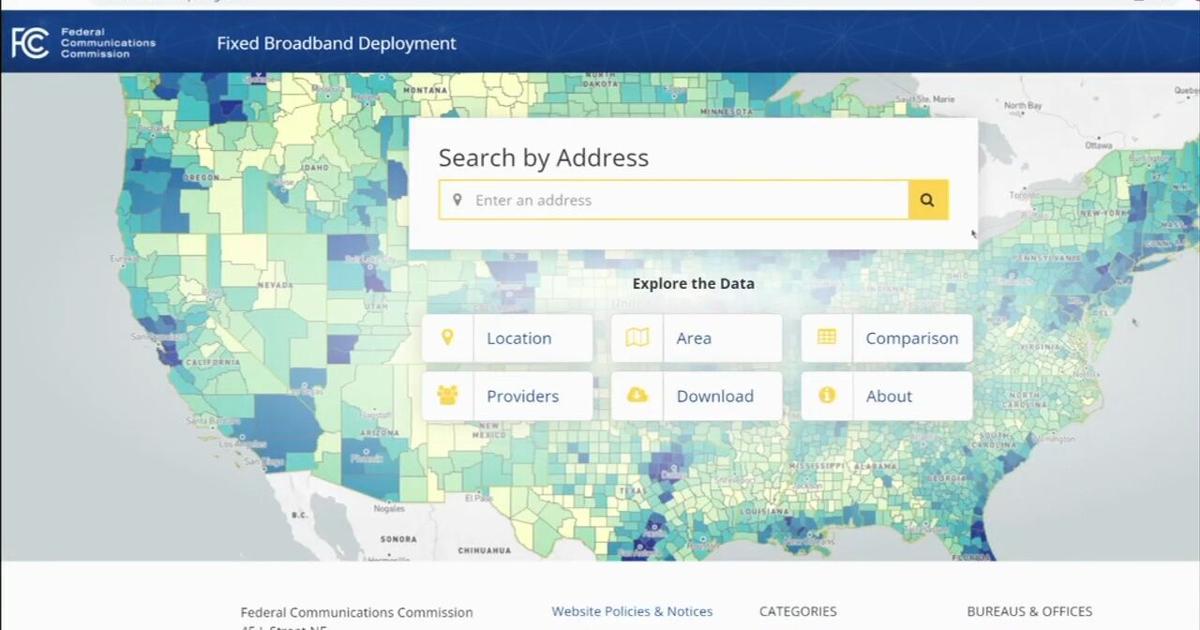Click the cloud download icon beside Download

(x=637, y=396)
